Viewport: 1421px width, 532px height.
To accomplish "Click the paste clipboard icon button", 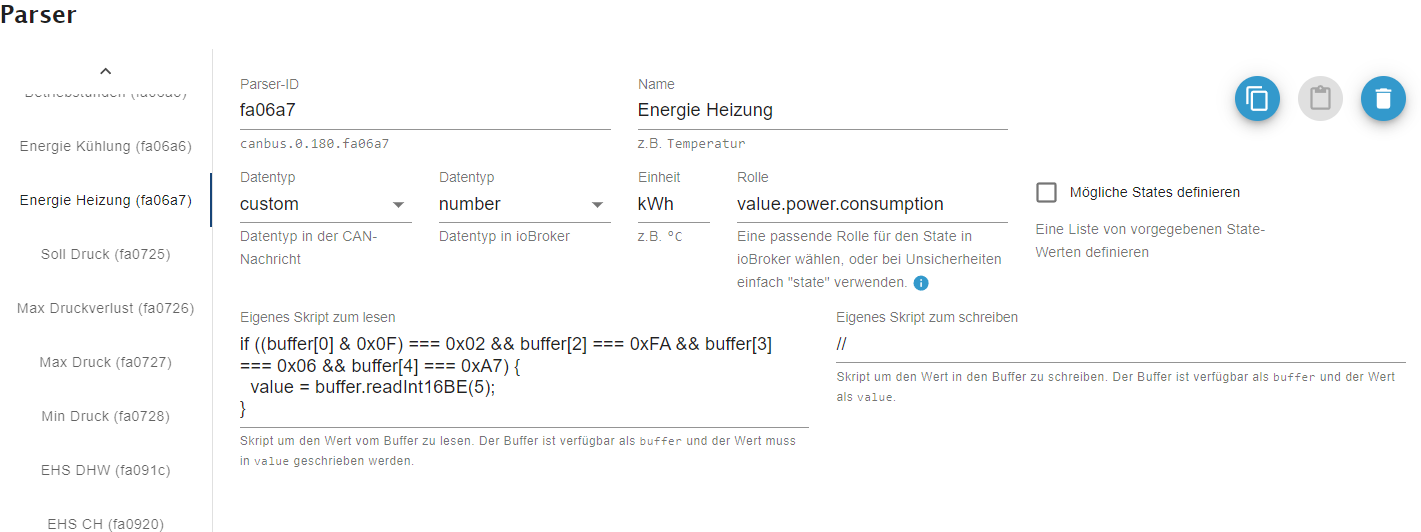I will point(1320,99).
